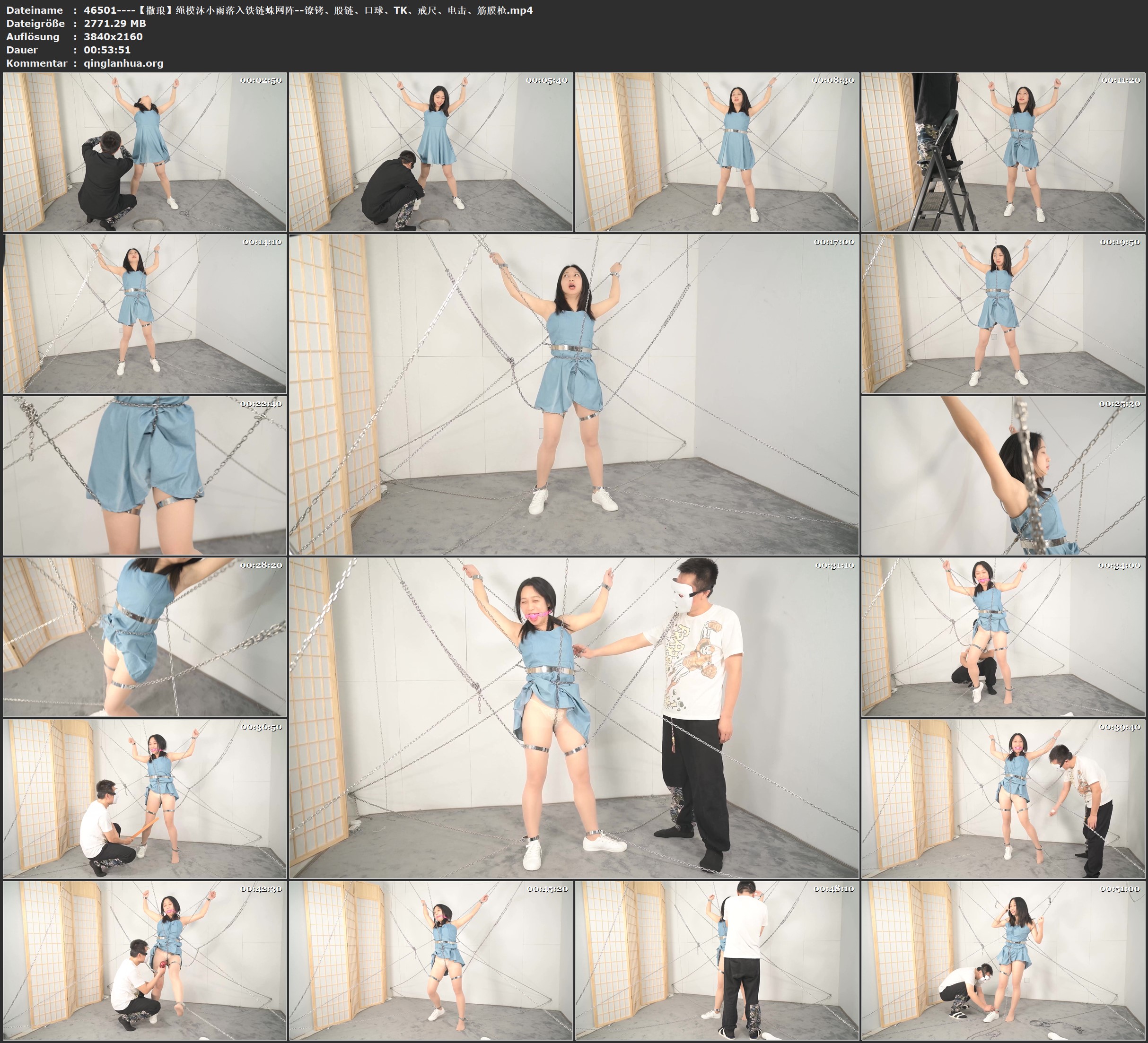The image size is (1148, 1043).
Task: Click the frame marked 00:34:00
Action: (1003, 636)
